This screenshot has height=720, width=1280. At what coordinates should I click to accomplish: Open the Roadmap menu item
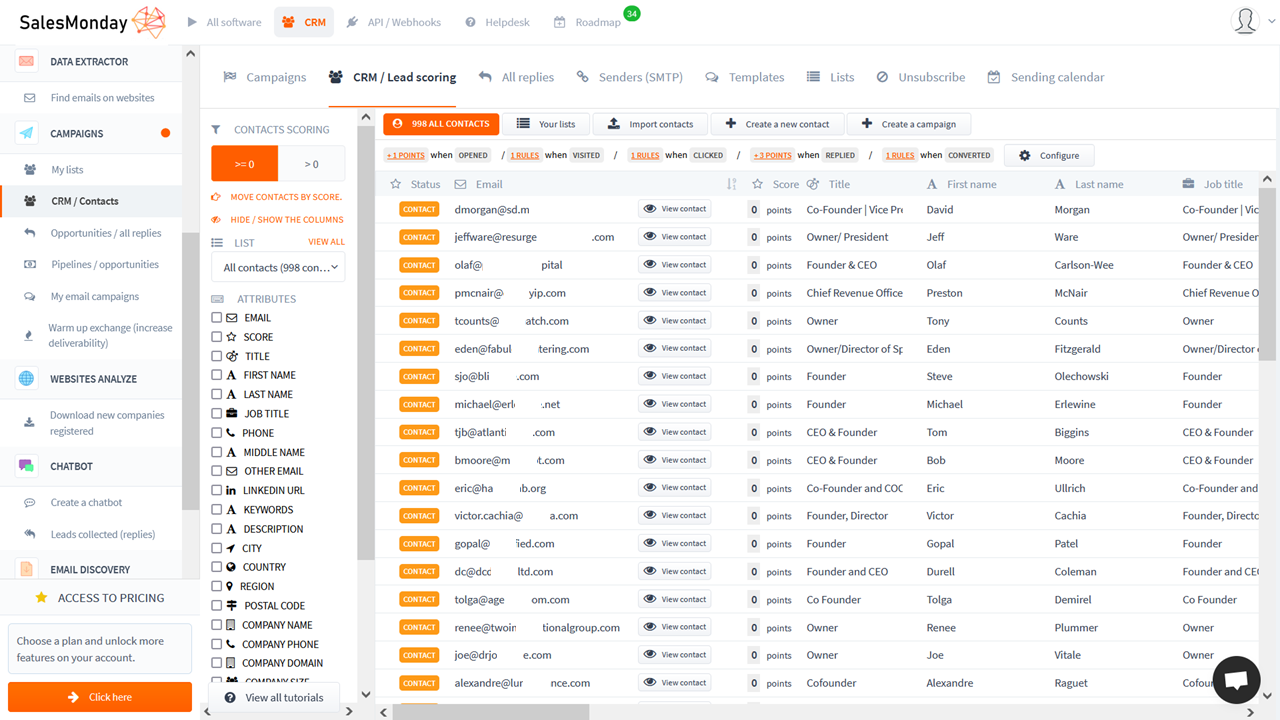coord(589,22)
